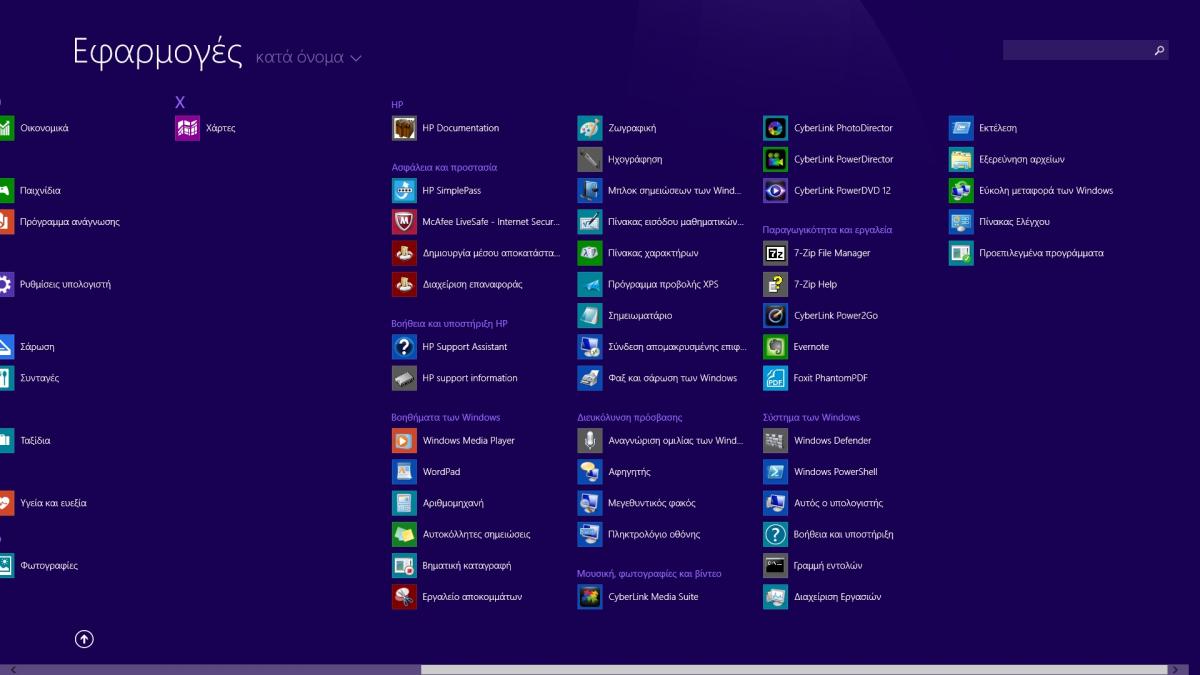
Task: Open Γραμμή εντολών command prompt icon
Action: coord(776,565)
